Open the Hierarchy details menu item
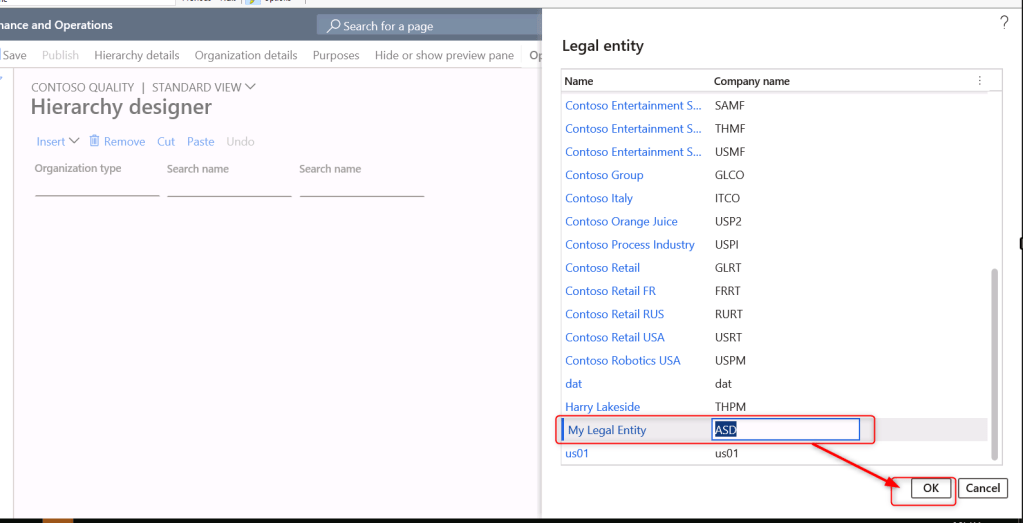Viewport: 1023px width, 523px height. pos(137,55)
